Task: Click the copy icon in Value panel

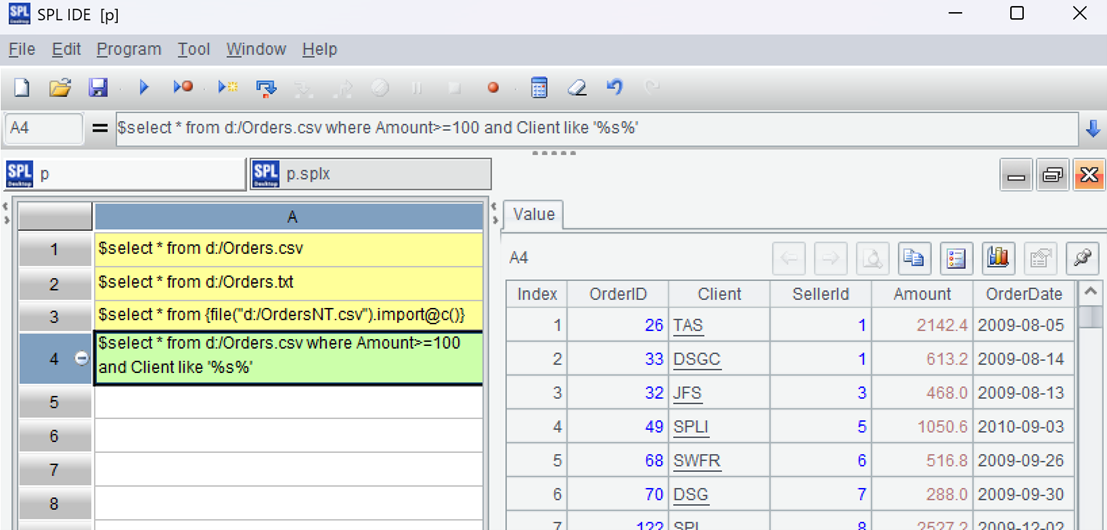Action: pos(913,258)
